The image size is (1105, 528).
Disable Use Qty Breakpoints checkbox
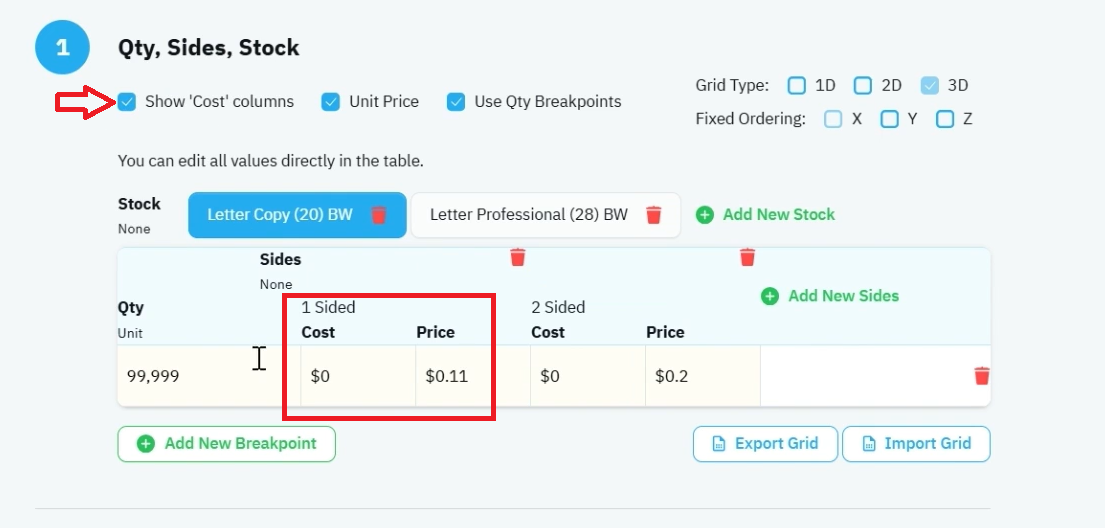coord(456,102)
